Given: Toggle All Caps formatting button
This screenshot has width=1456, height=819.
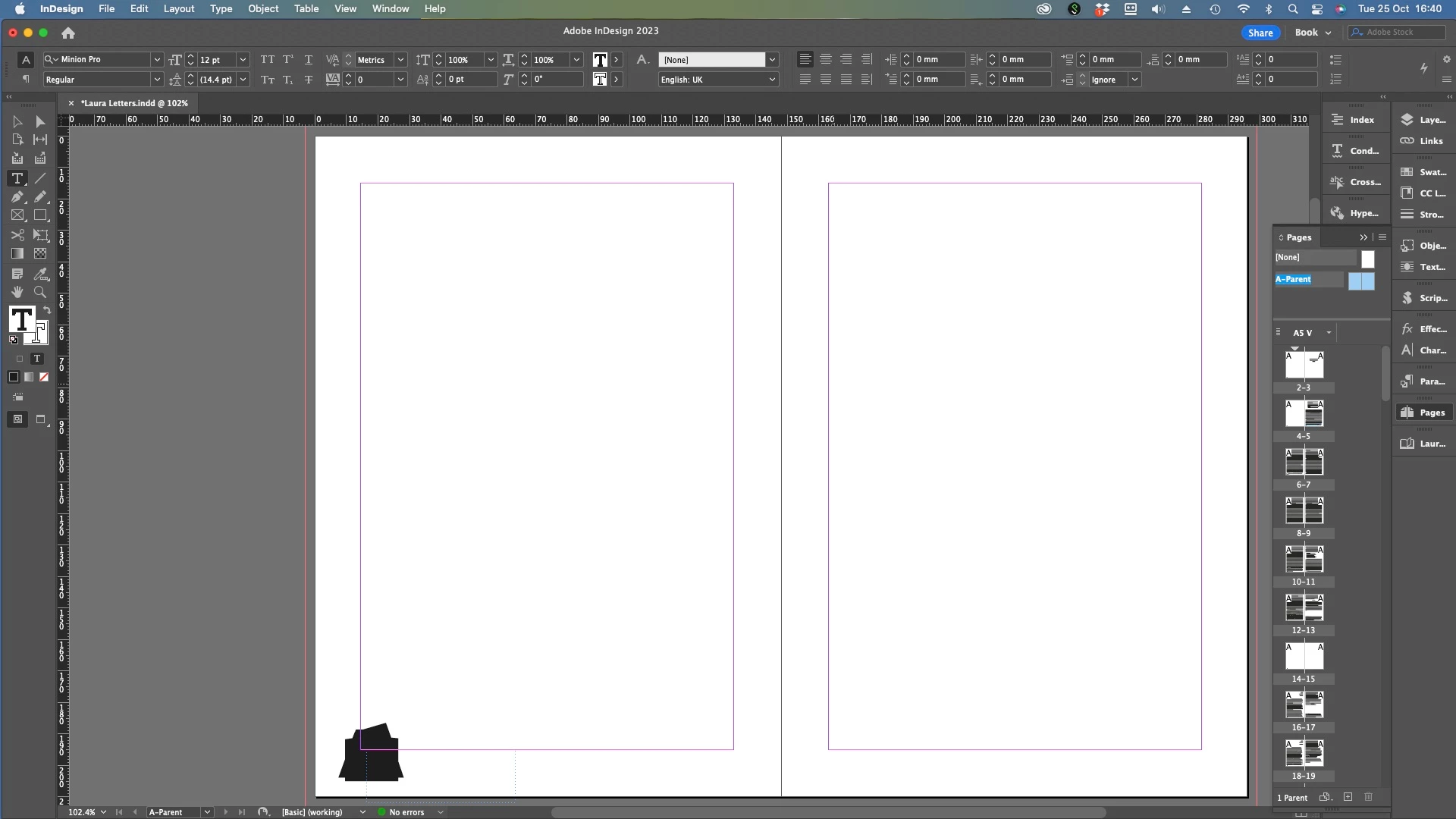Looking at the screenshot, I should click(x=267, y=60).
